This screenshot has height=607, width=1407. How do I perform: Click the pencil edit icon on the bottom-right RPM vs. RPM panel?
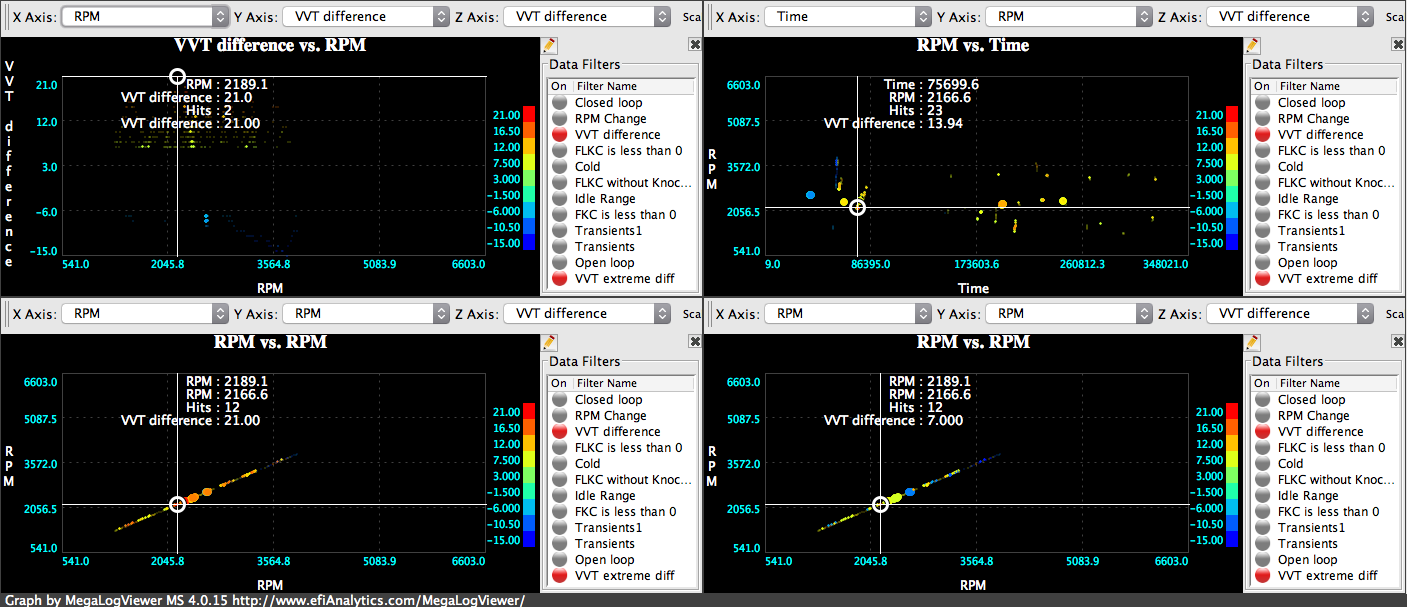click(1251, 341)
